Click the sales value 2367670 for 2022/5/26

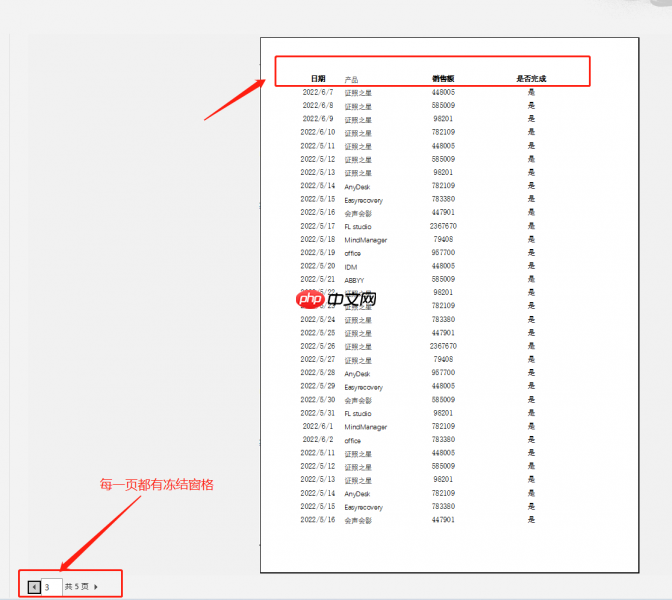(x=443, y=346)
